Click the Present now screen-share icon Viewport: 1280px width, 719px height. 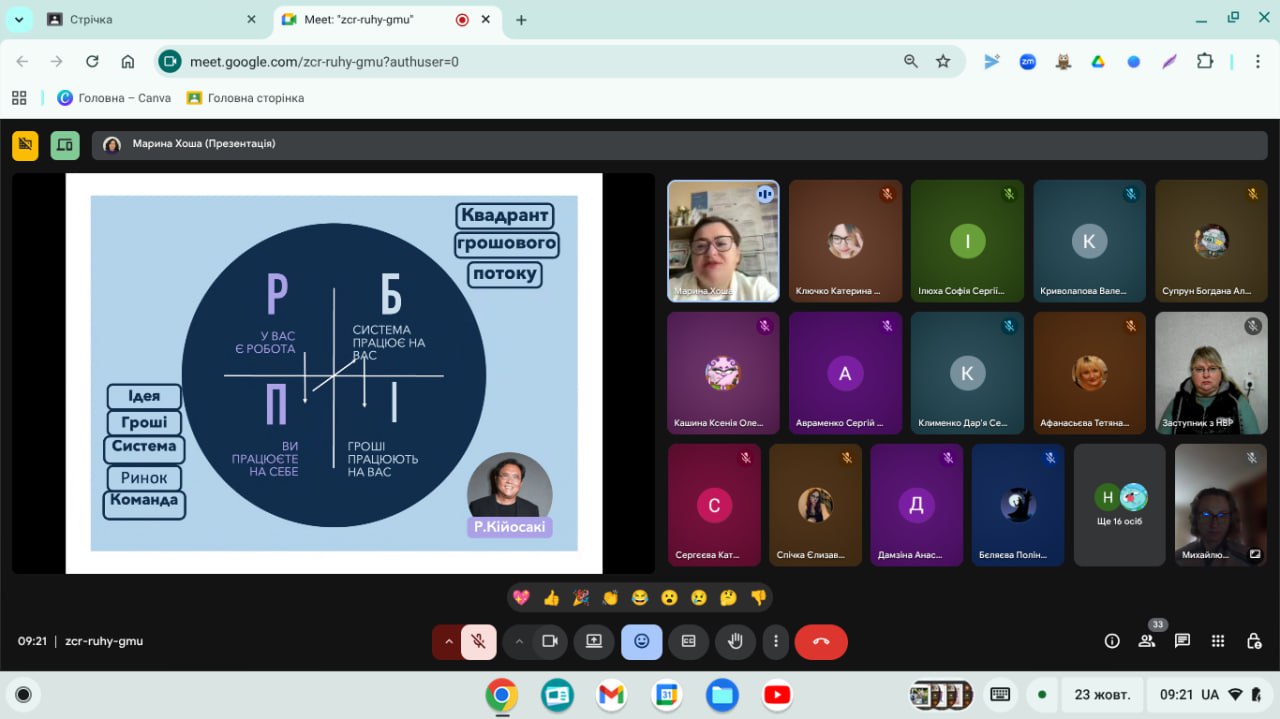[x=594, y=642]
